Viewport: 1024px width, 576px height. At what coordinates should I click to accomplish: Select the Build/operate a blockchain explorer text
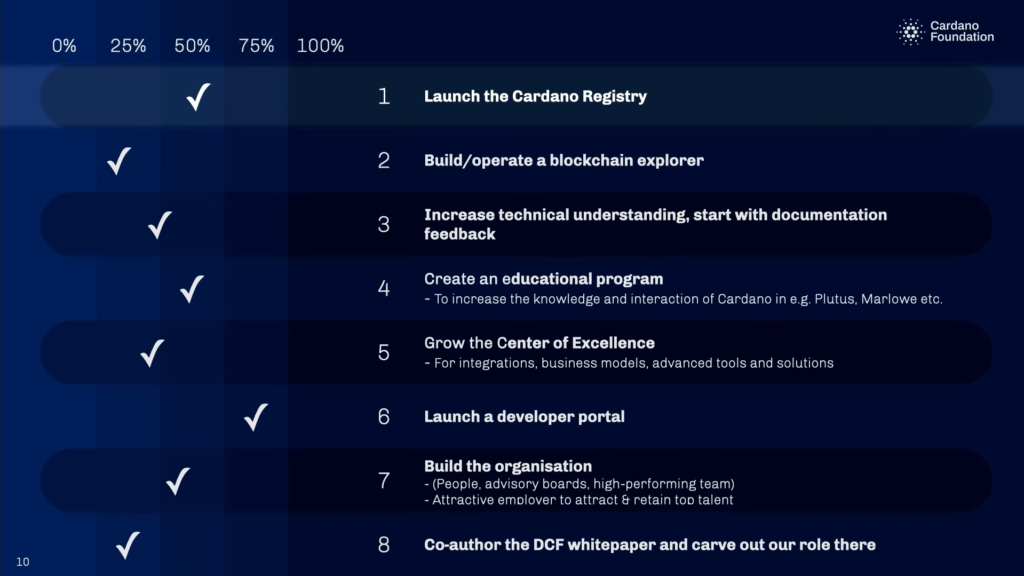(x=563, y=160)
